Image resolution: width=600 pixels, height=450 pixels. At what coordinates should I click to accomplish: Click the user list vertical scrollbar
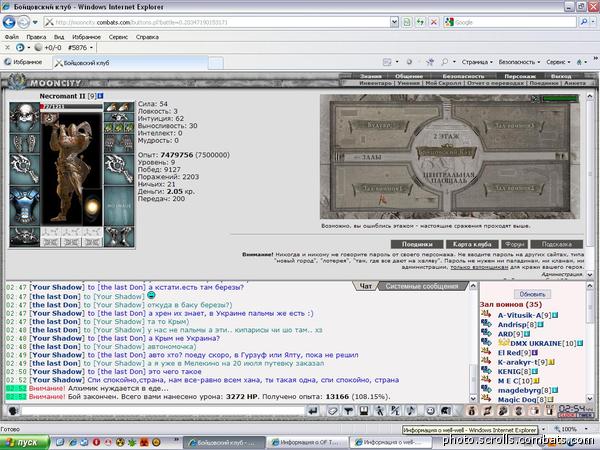[x=590, y=342]
